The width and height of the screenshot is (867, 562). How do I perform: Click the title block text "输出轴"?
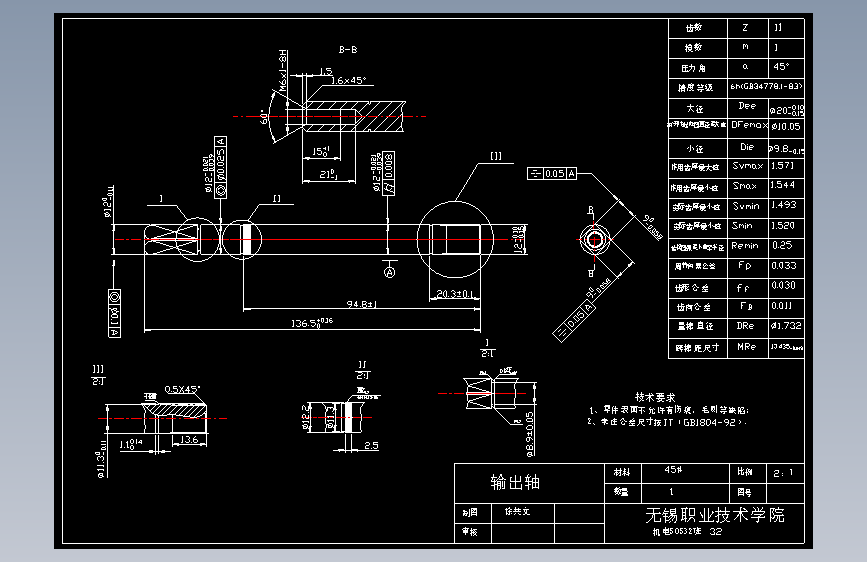(x=515, y=482)
